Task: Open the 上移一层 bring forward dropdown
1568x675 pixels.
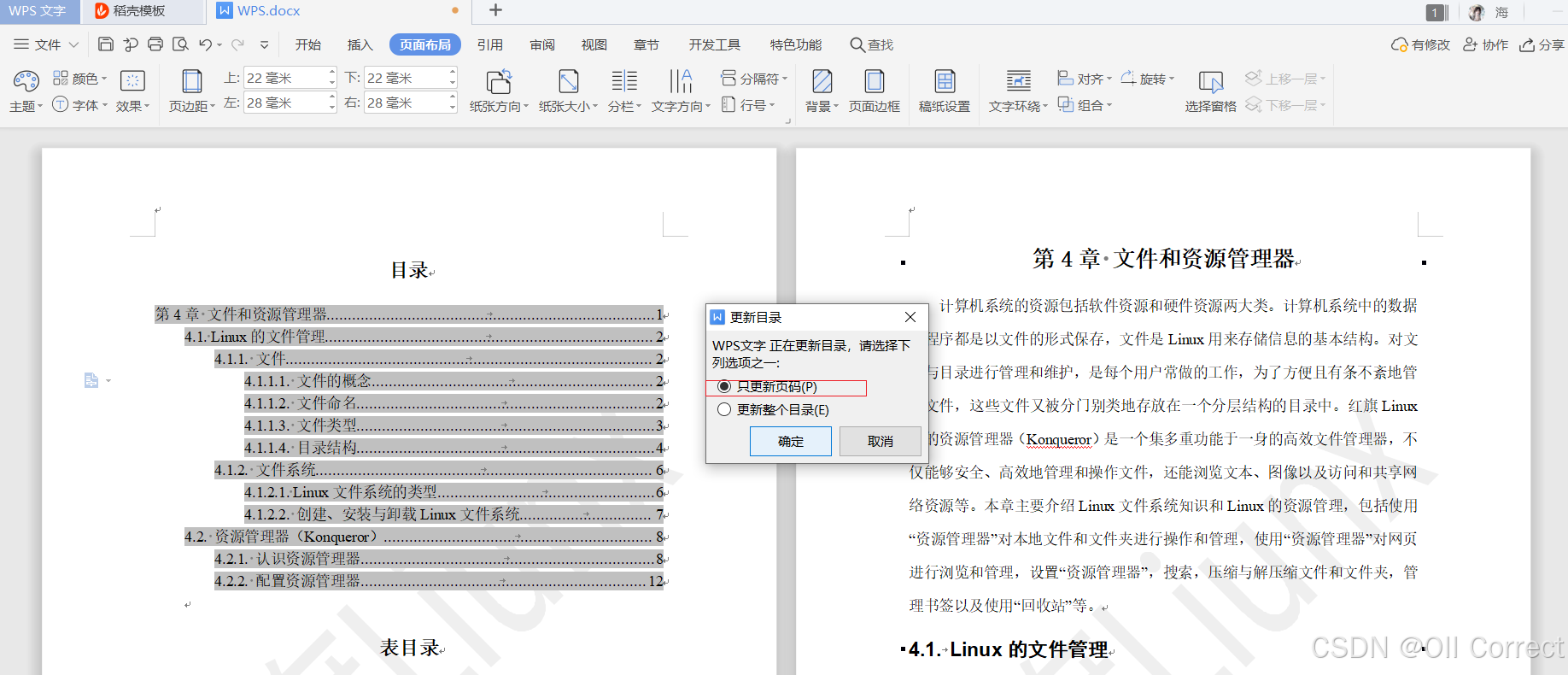Action: (x=1285, y=79)
